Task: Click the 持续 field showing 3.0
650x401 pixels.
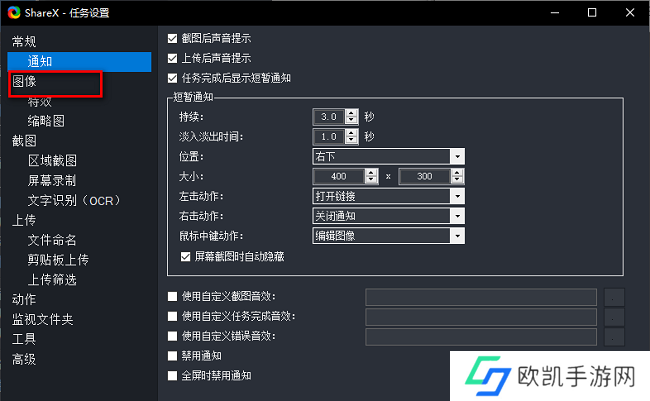Action: (329, 117)
